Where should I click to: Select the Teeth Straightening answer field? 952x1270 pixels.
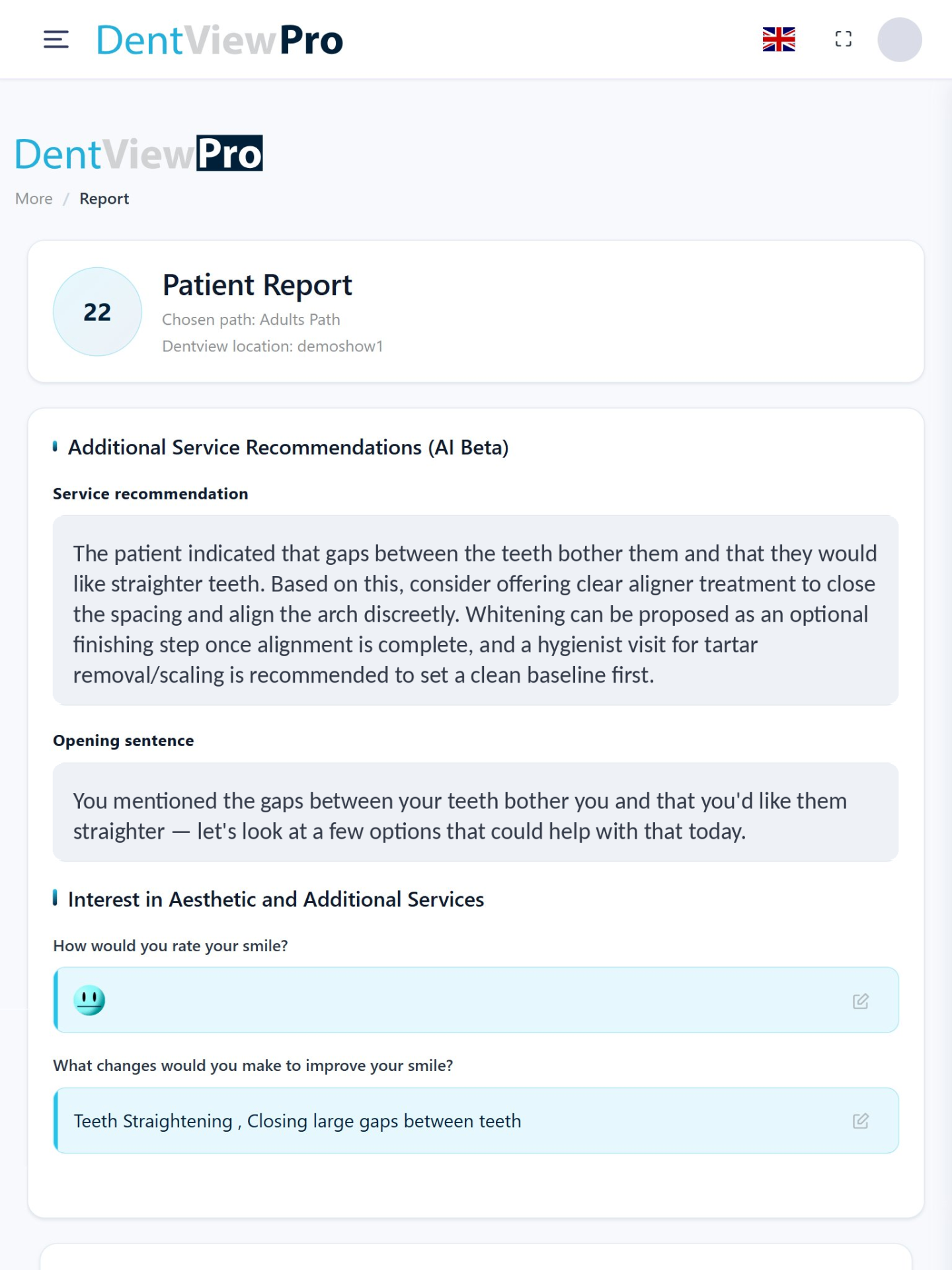[x=475, y=1121]
